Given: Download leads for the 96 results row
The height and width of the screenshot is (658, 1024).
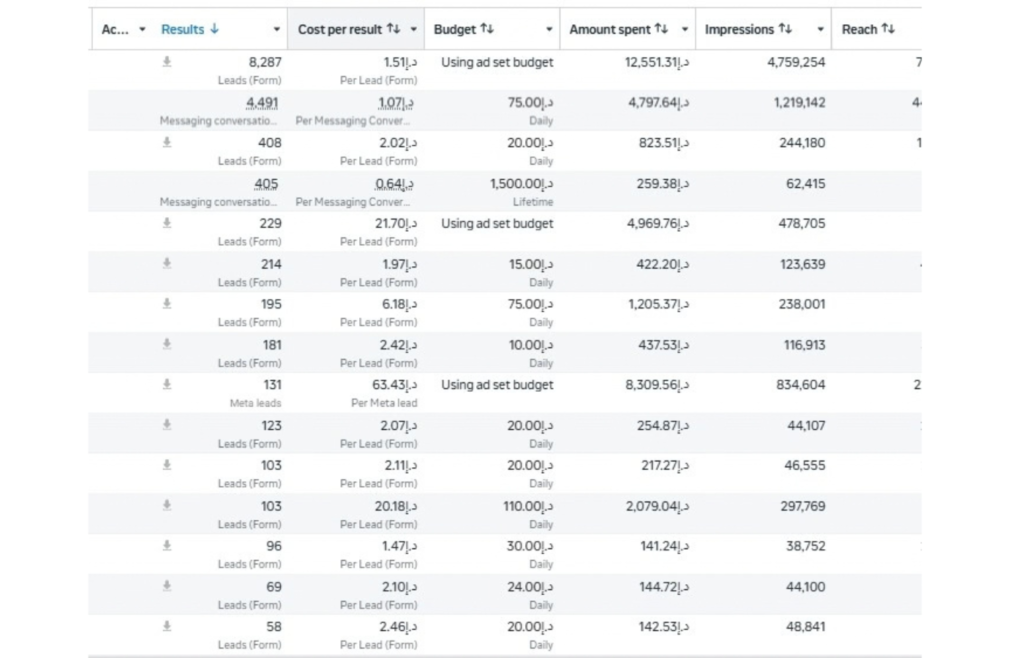Looking at the screenshot, I should pyautogui.click(x=167, y=546).
